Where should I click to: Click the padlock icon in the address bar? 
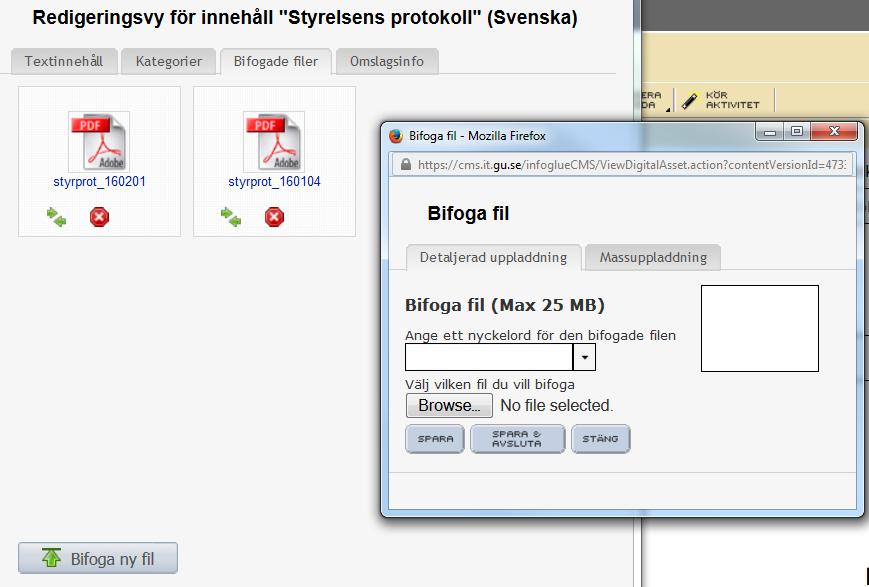click(406, 165)
